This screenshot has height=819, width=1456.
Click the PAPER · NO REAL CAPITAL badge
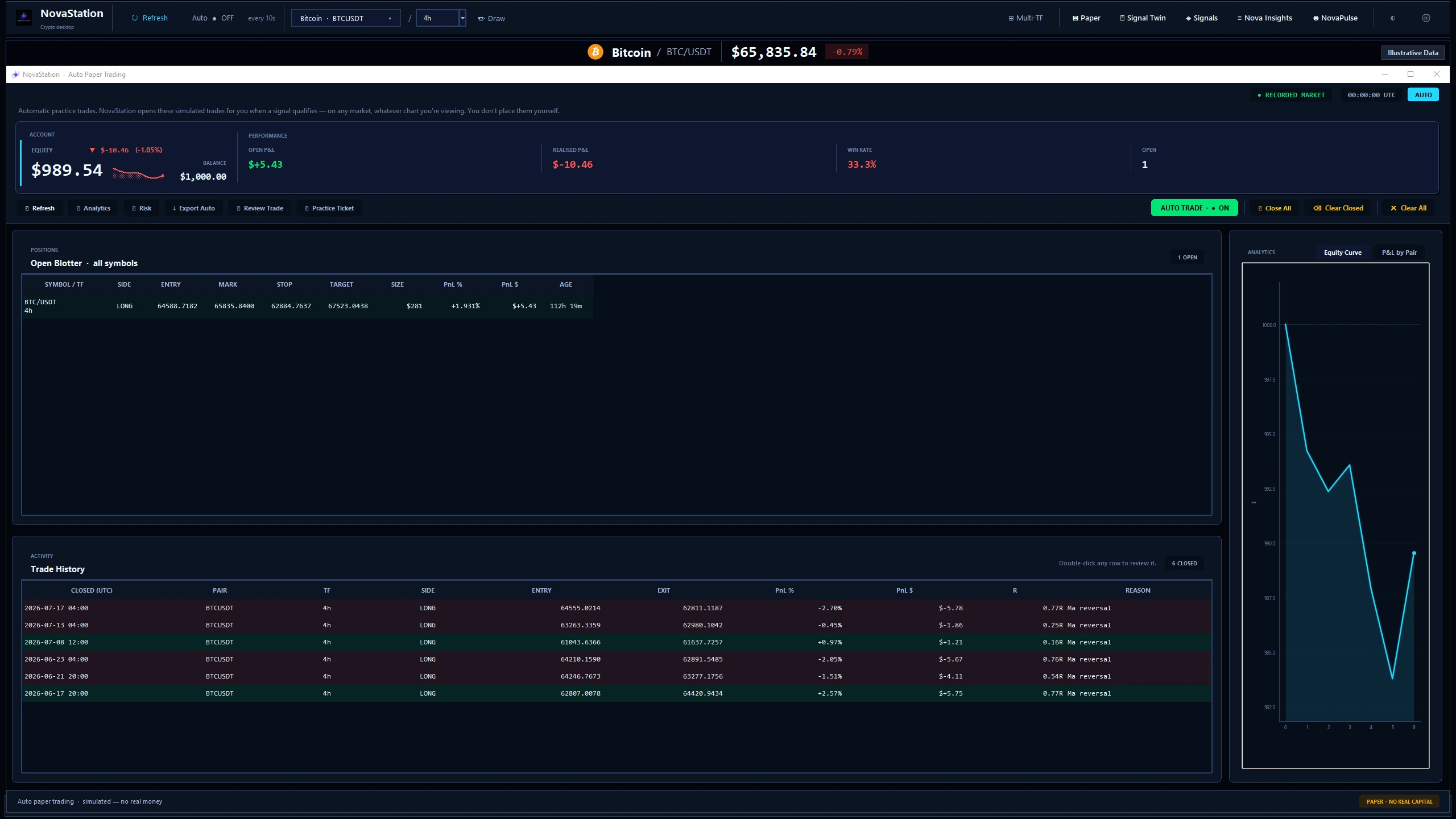point(1399,801)
